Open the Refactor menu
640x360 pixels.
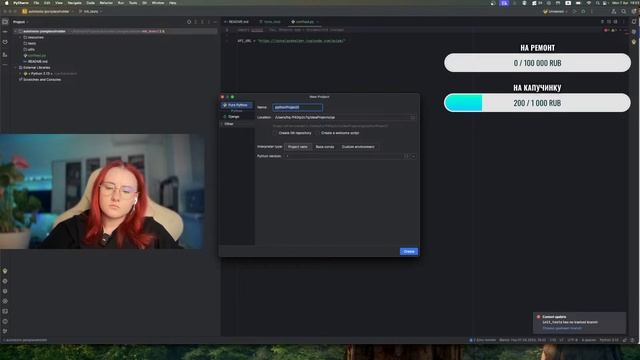(x=106, y=3)
